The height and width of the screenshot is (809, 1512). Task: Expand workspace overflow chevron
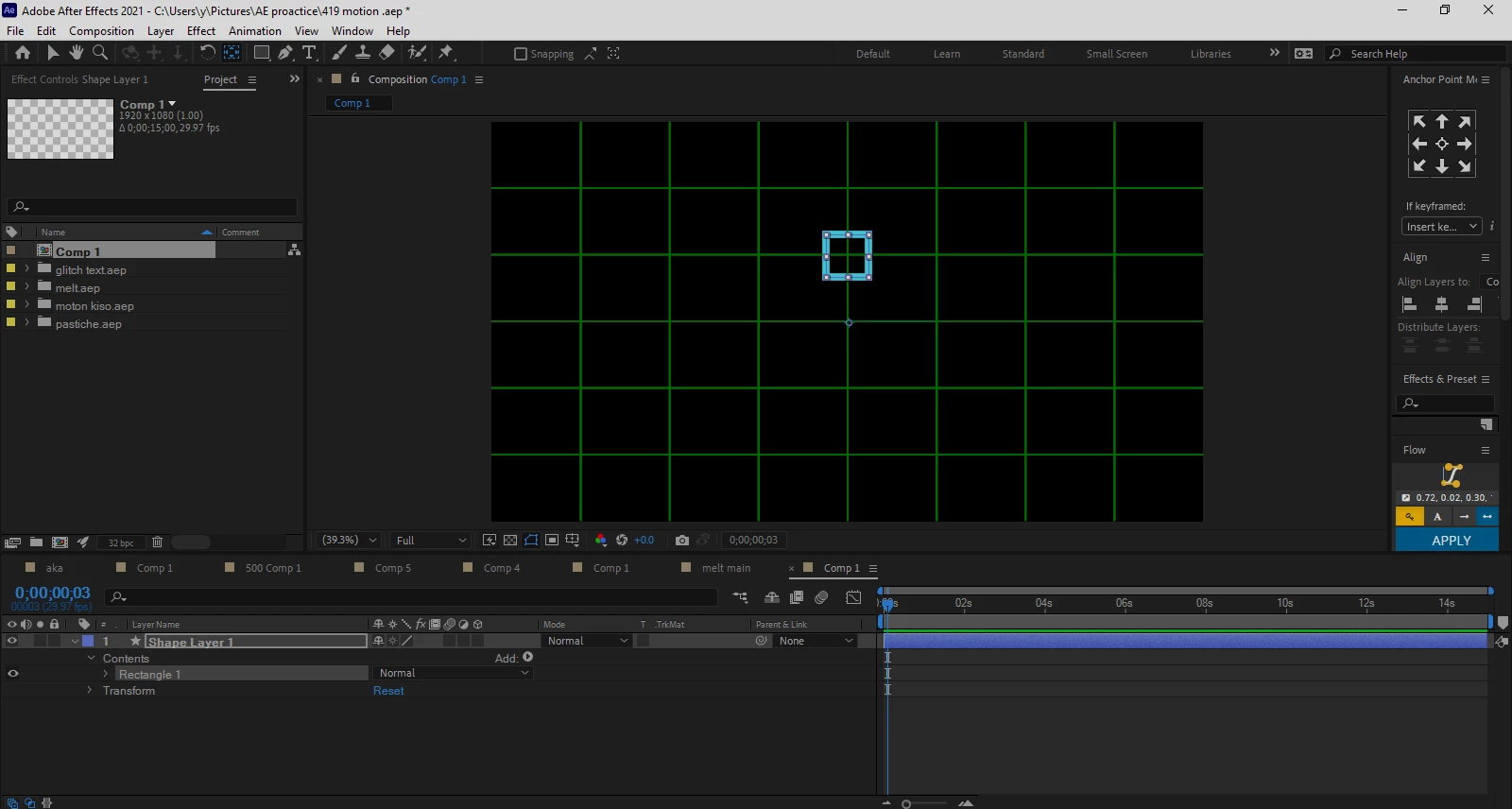tap(1275, 53)
